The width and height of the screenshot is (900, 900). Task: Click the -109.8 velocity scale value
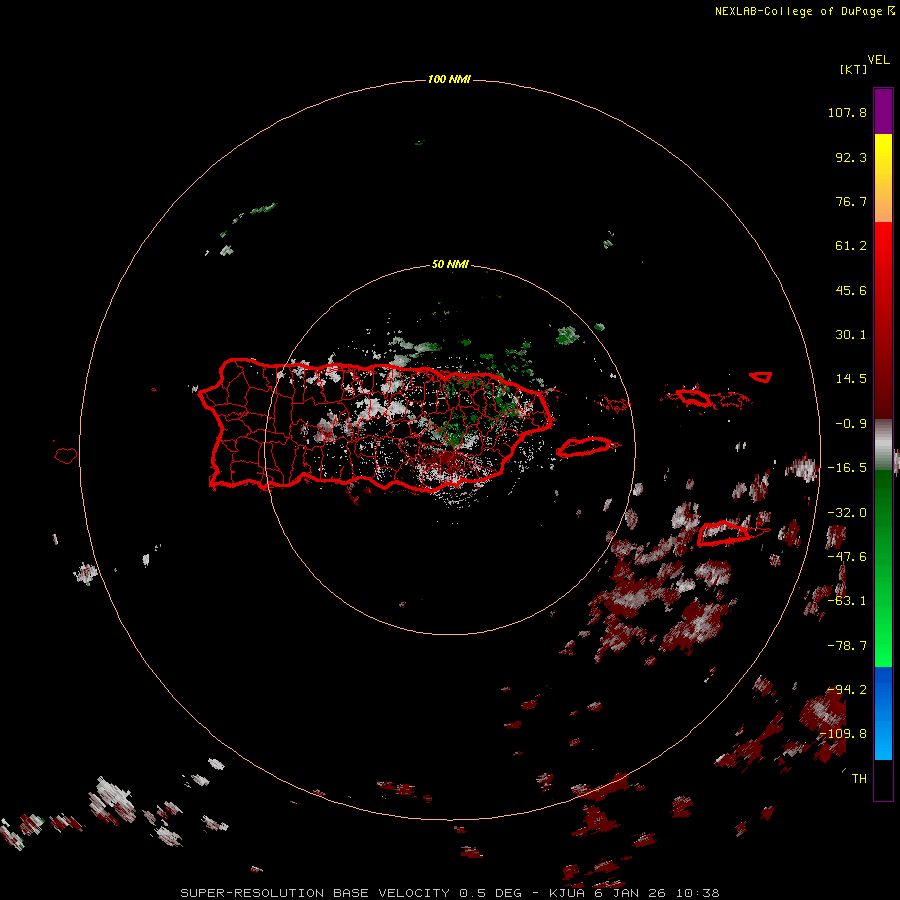(843, 734)
